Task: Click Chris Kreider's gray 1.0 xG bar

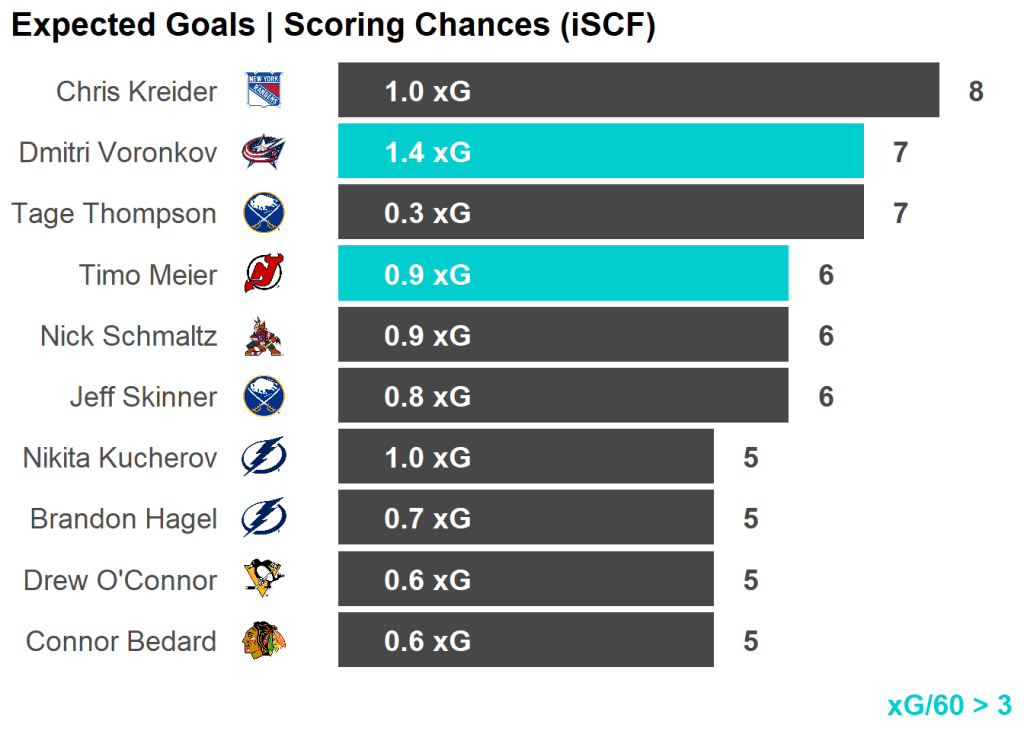Action: pos(638,91)
